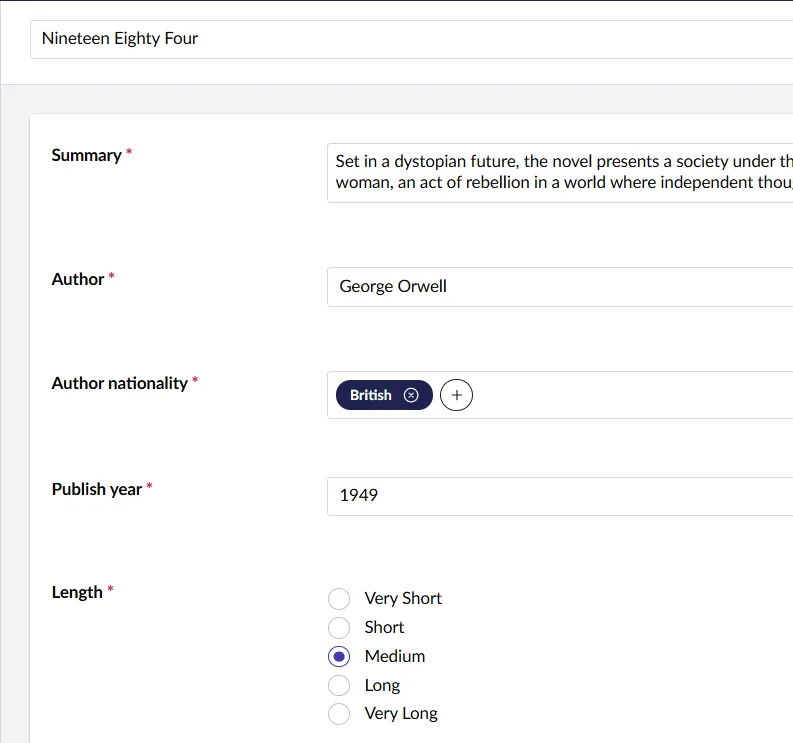Click the Publish year field showing 1949
The height and width of the screenshot is (743, 793).
[560, 495]
